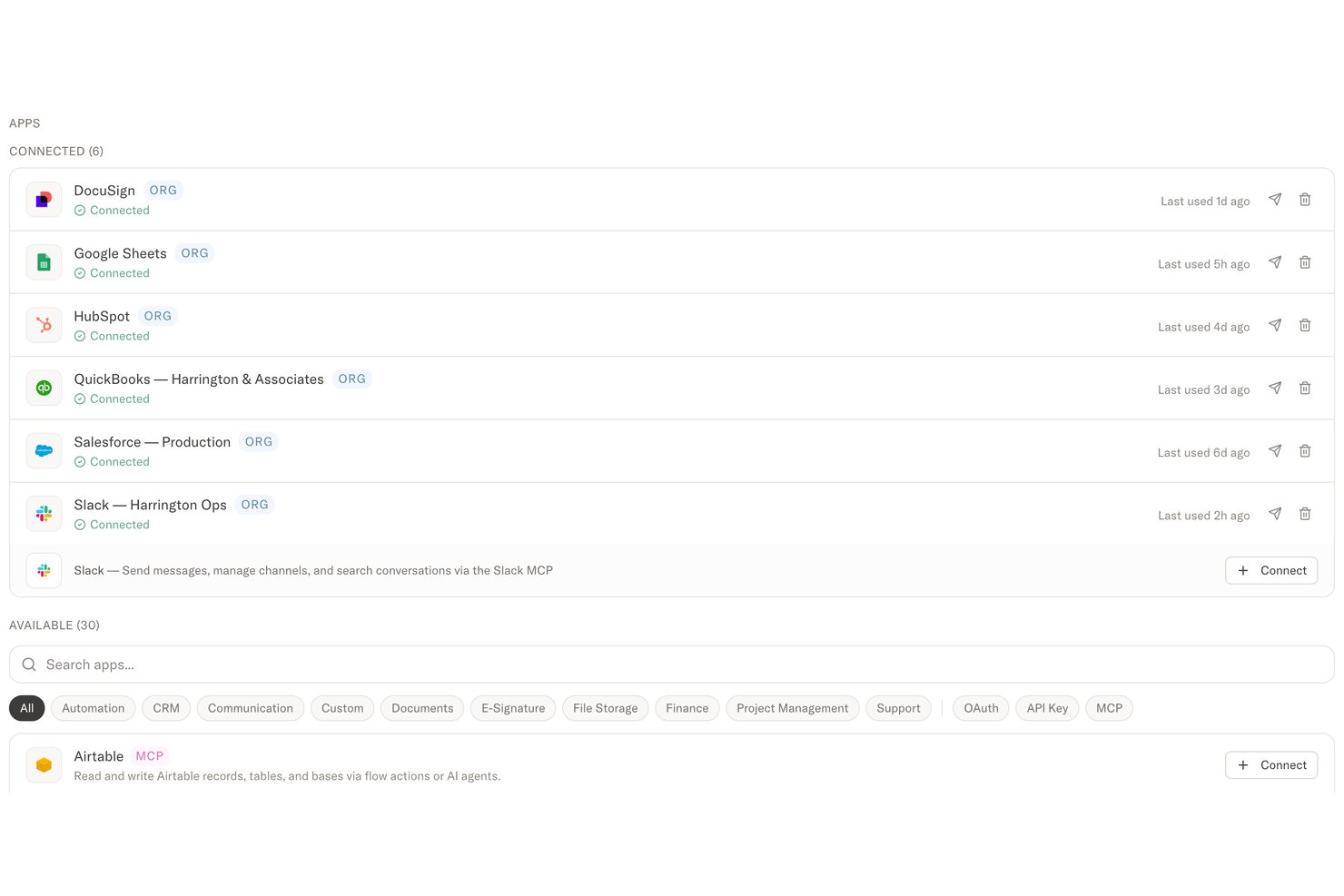Choose the File Storage filter
The width and height of the screenshot is (1344, 896).
[606, 708]
